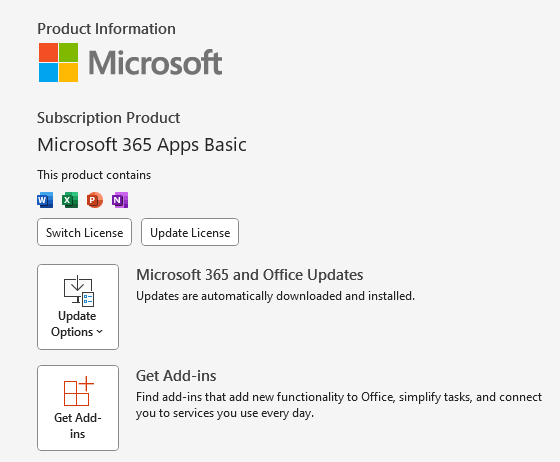
Task: Click the 'This product contains' text
Action: [94, 175]
